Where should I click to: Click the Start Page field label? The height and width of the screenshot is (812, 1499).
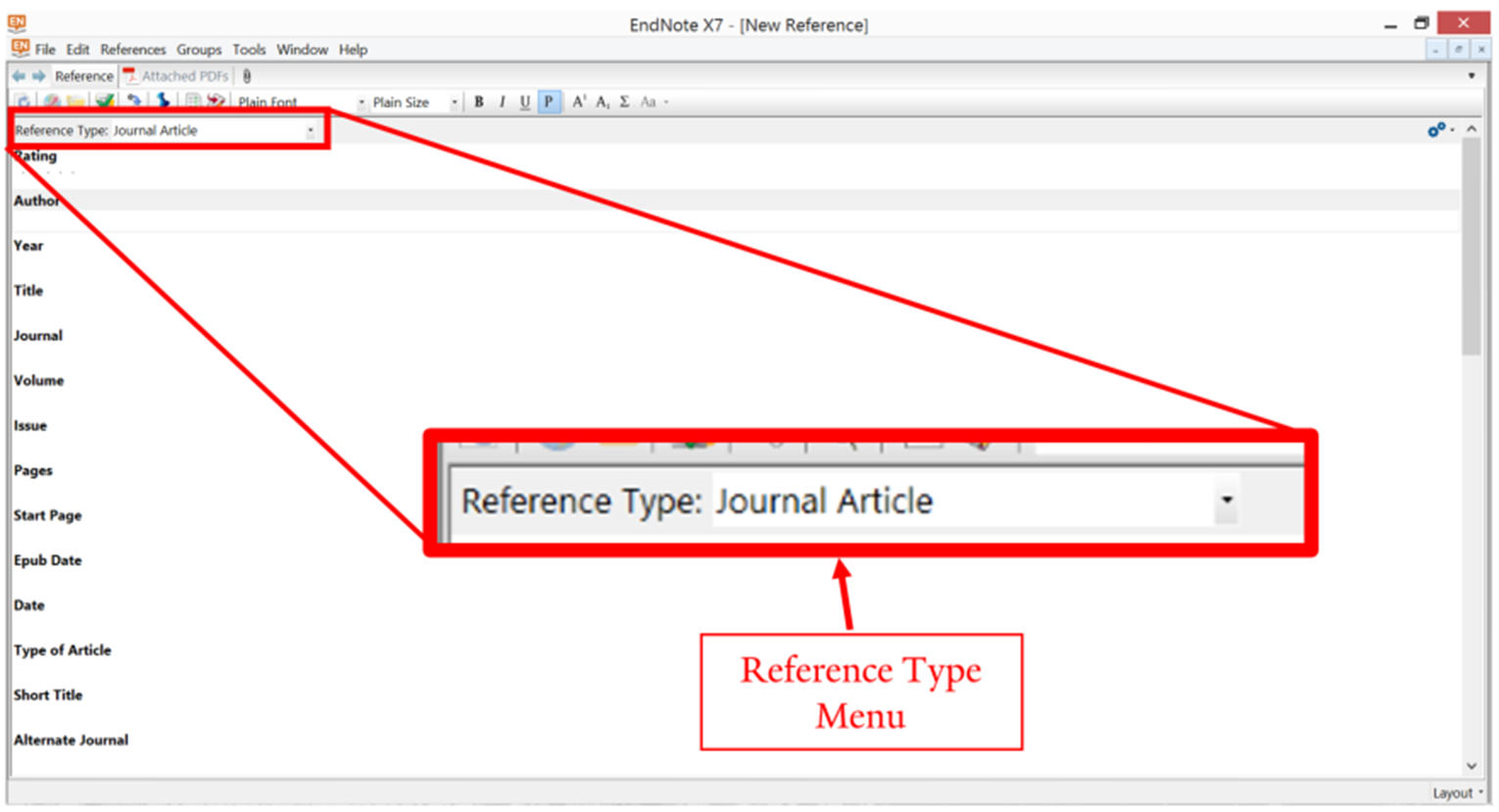[48, 516]
